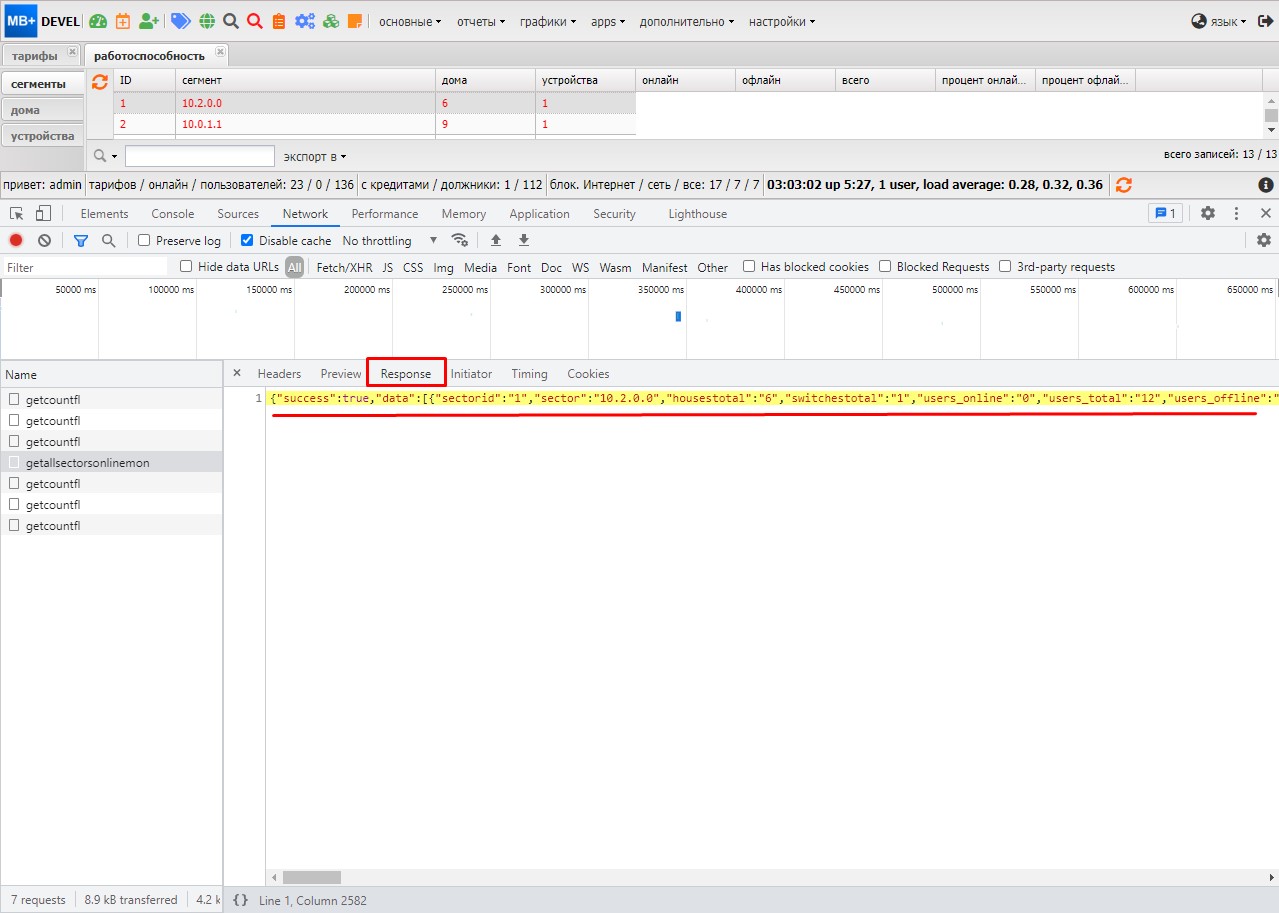This screenshot has height=913, width=1279.
Task: Select the дома side button
Action: [x=40, y=110]
